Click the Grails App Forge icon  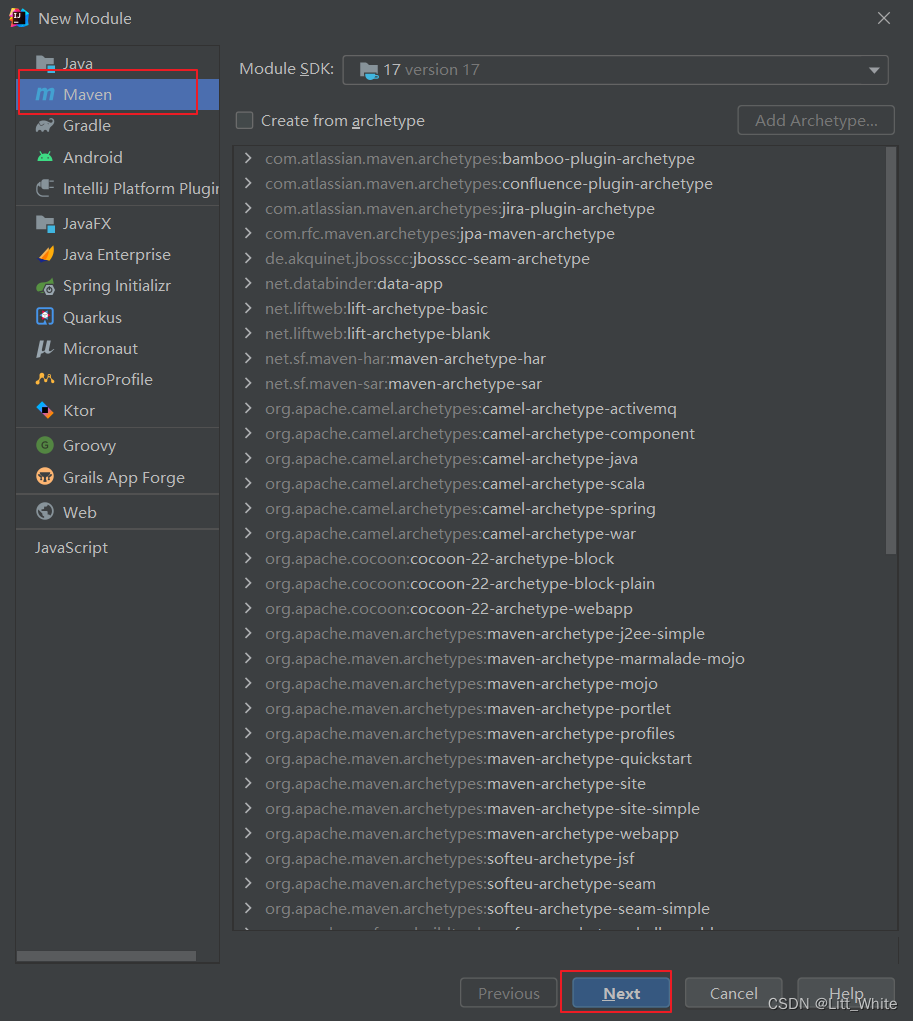pyautogui.click(x=45, y=477)
